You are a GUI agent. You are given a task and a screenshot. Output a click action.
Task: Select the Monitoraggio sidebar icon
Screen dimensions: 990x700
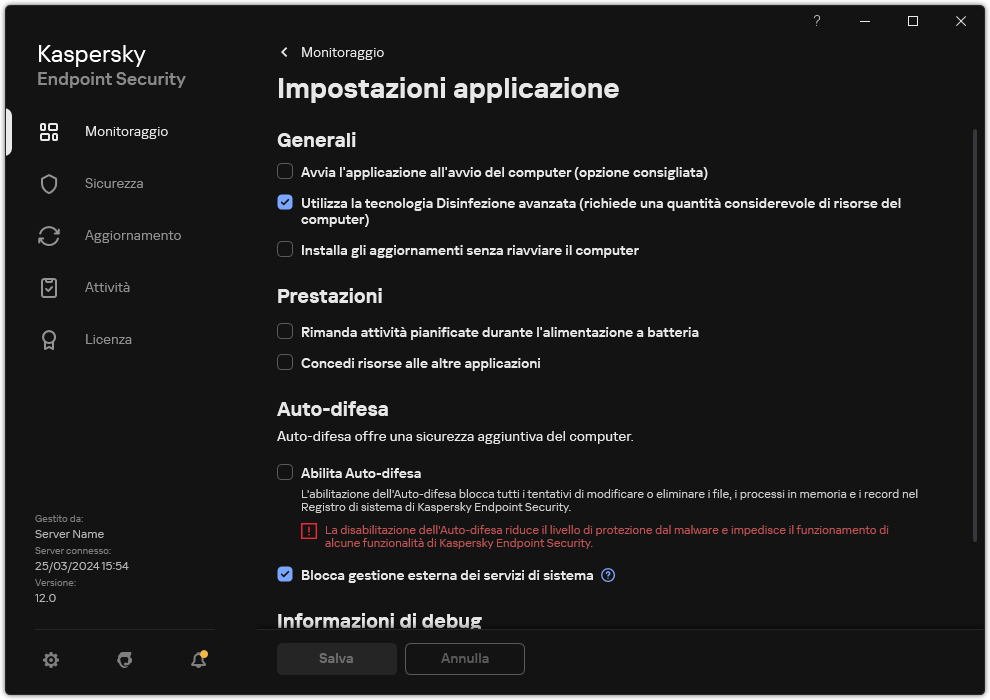pyautogui.click(x=49, y=131)
